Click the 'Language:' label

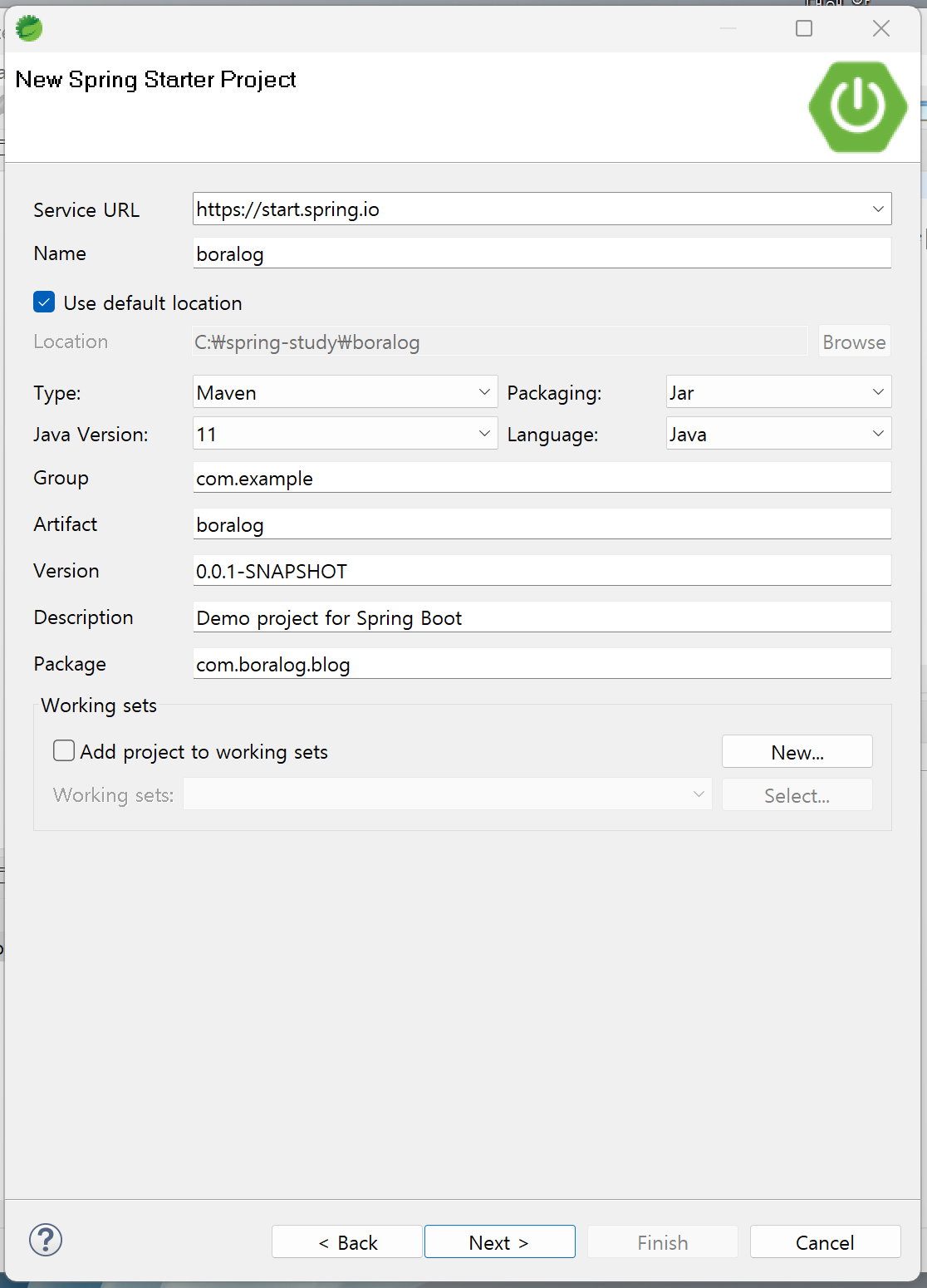(552, 434)
